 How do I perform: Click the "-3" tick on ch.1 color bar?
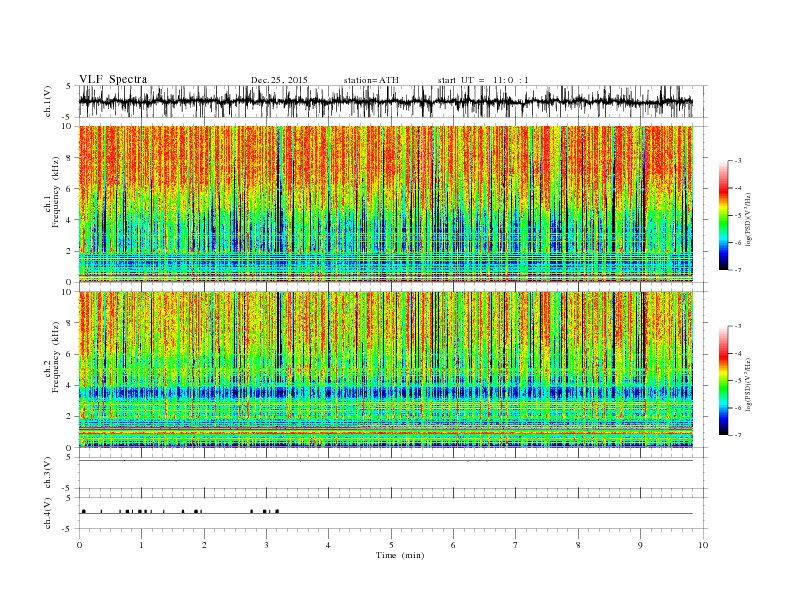(738, 161)
